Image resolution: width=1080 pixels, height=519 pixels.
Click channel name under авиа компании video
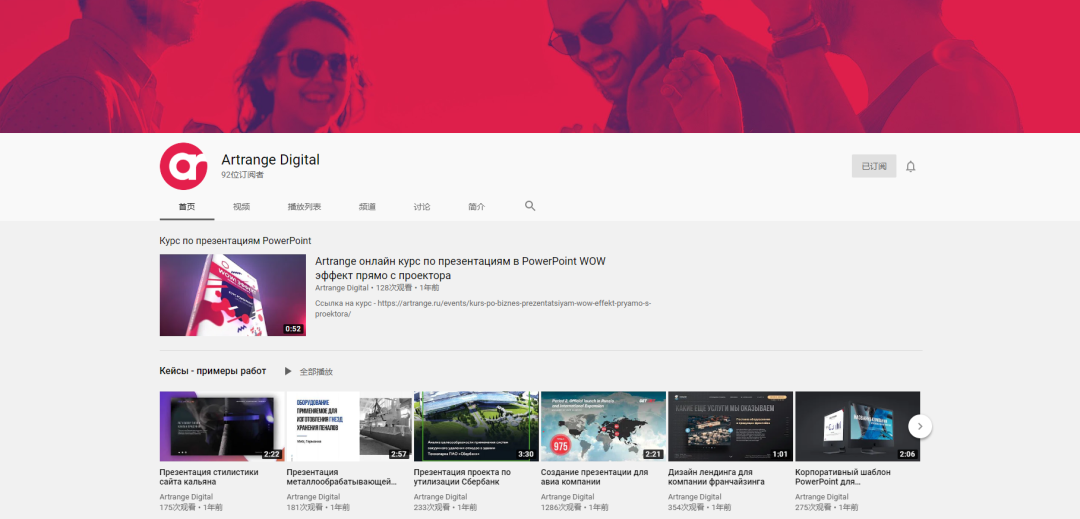point(568,497)
